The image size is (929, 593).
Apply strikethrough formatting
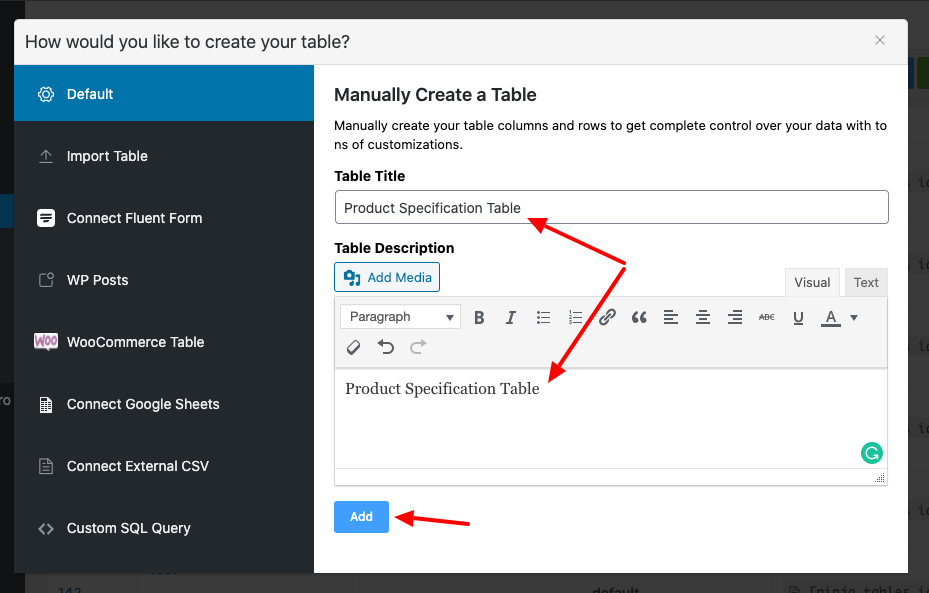[767, 317]
